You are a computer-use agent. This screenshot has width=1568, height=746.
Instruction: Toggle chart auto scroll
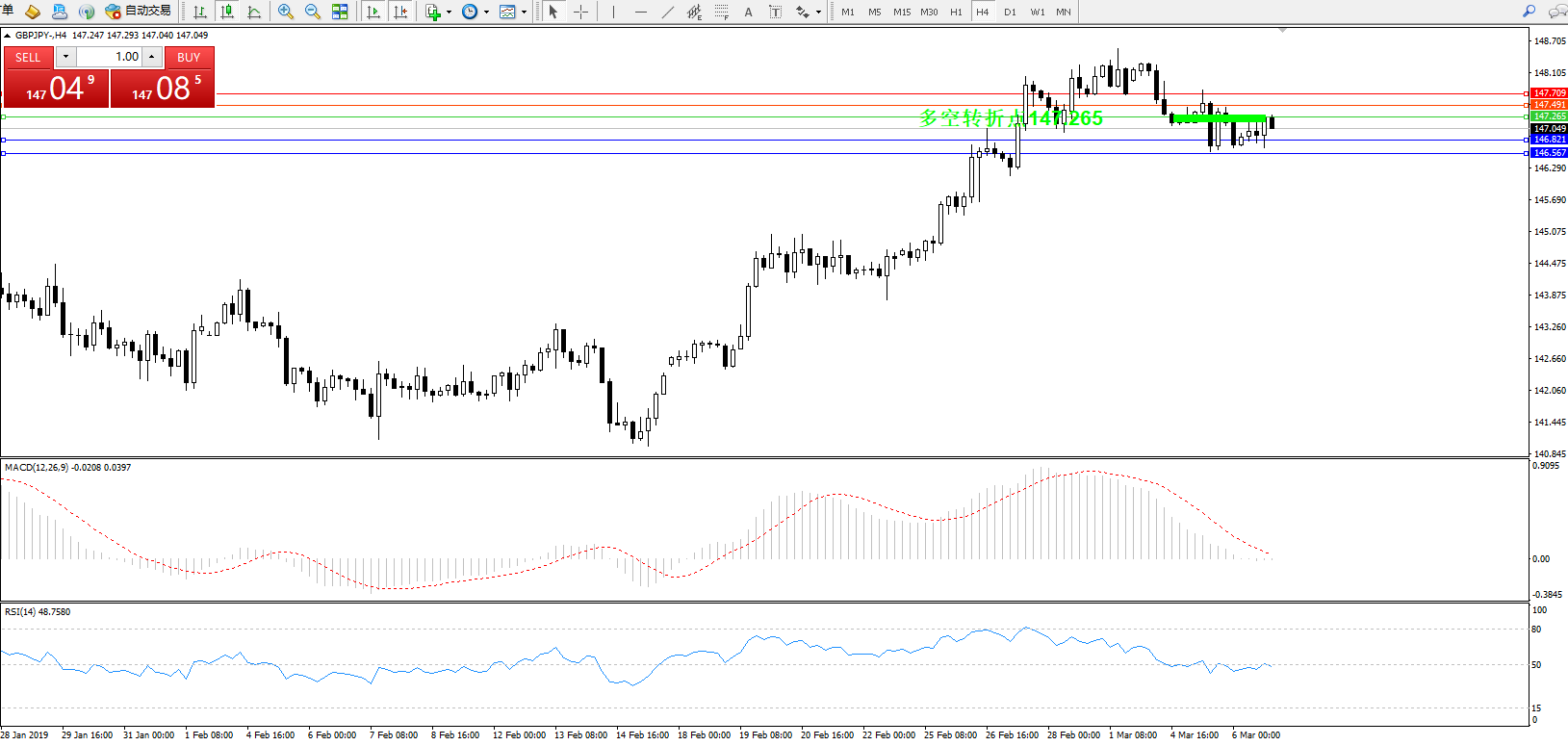[373, 12]
